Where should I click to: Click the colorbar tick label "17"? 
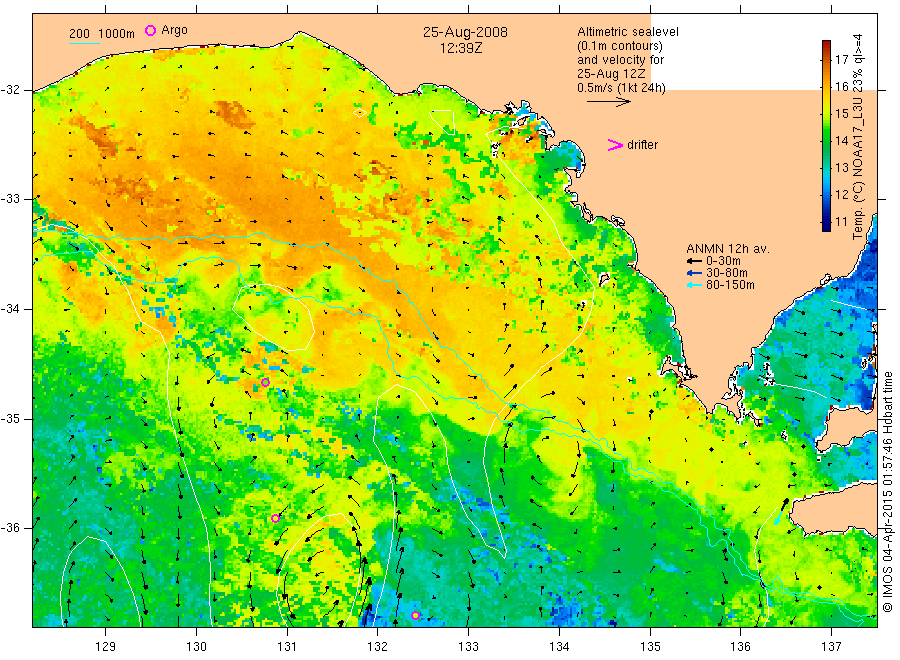coord(841,60)
